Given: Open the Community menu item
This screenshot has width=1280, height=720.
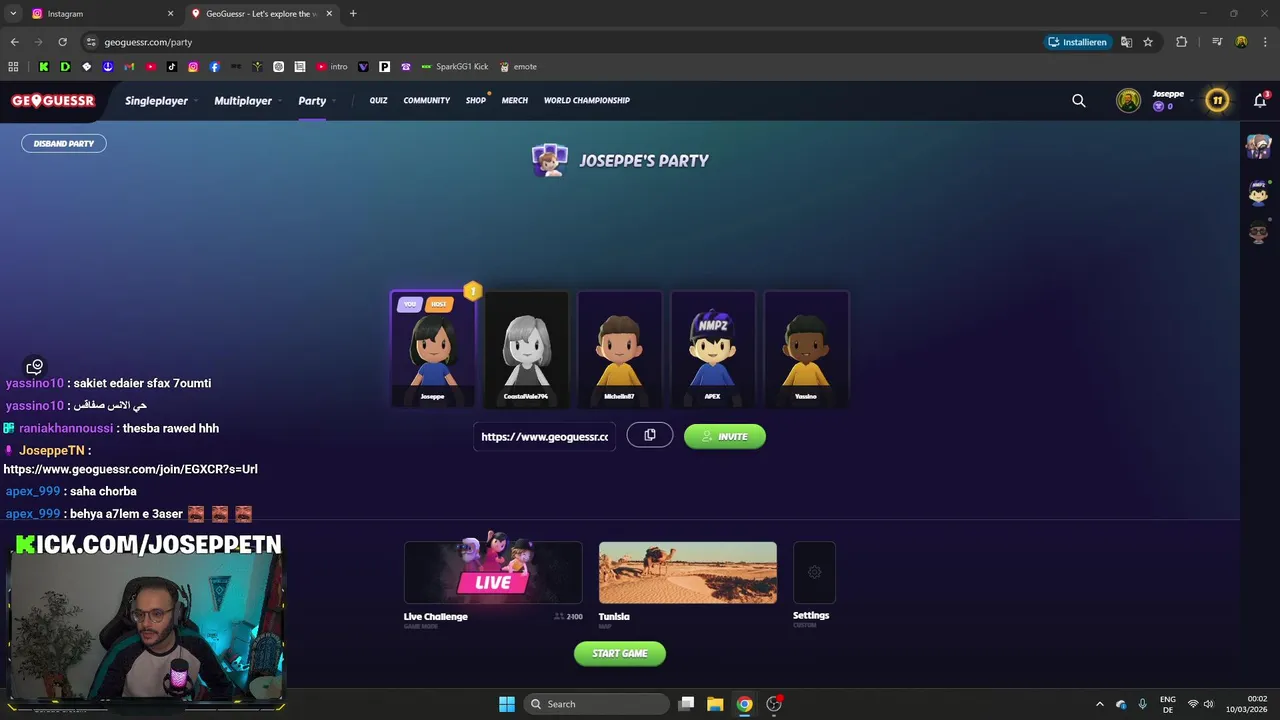Looking at the screenshot, I should pyautogui.click(x=427, y=100).
